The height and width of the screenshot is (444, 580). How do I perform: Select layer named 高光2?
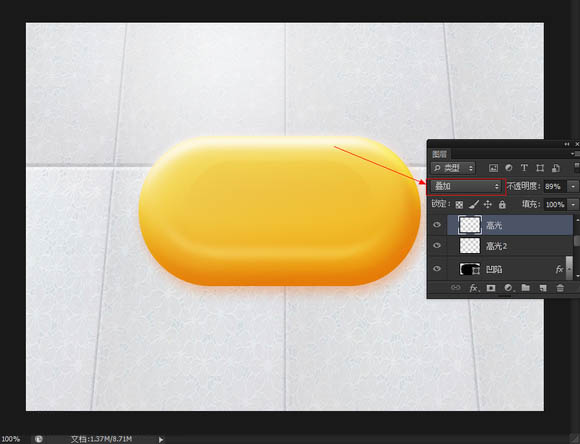(510, 245)
